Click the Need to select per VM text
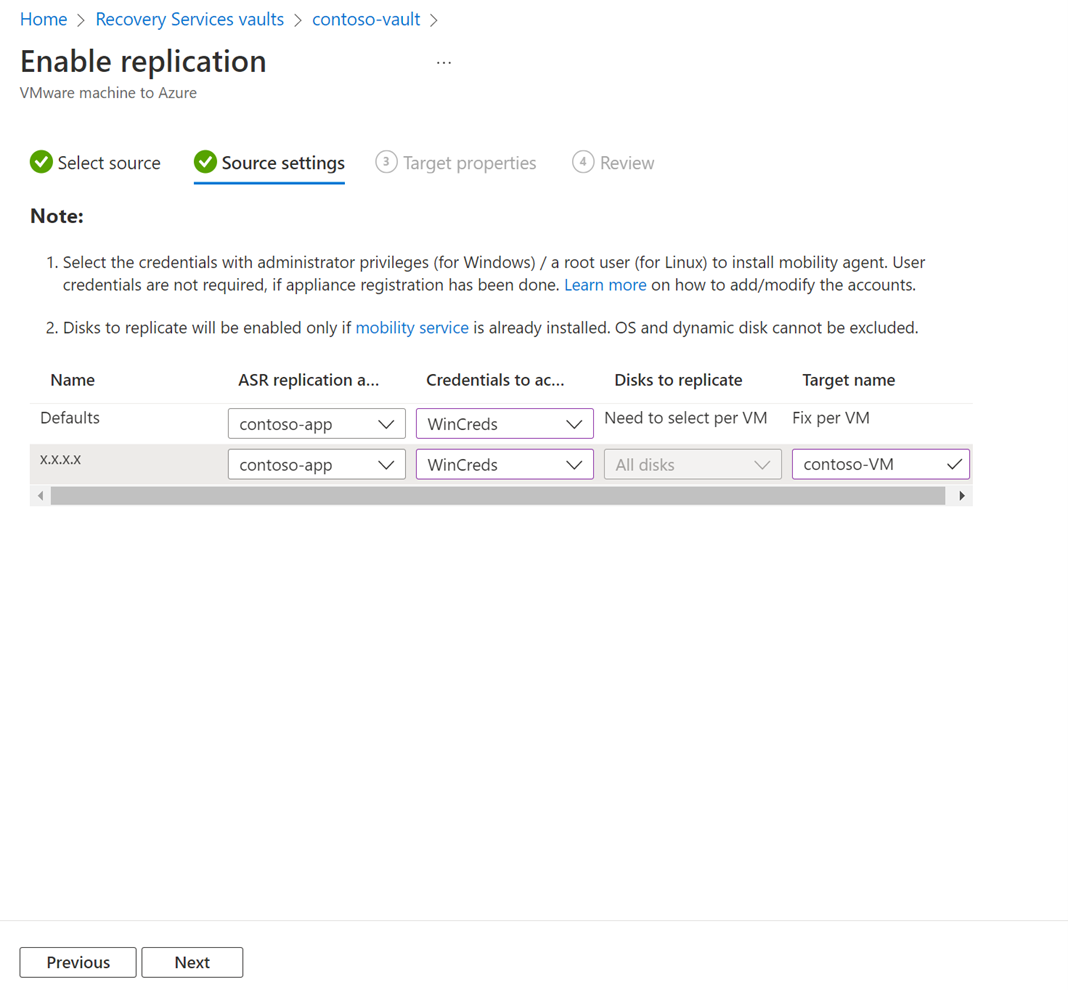Screen dimensions: 1068x990 (x=686, y=418)
